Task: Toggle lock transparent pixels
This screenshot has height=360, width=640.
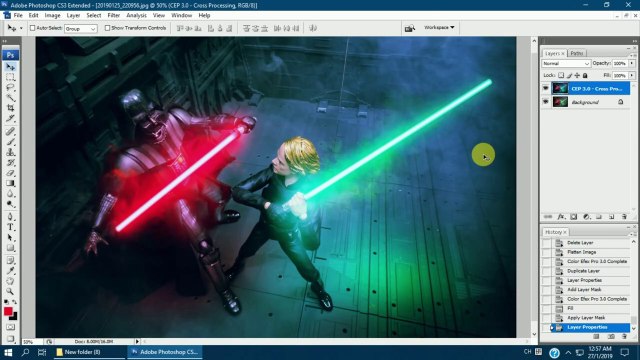Action: pyautogui.click(x=561, y=76)
